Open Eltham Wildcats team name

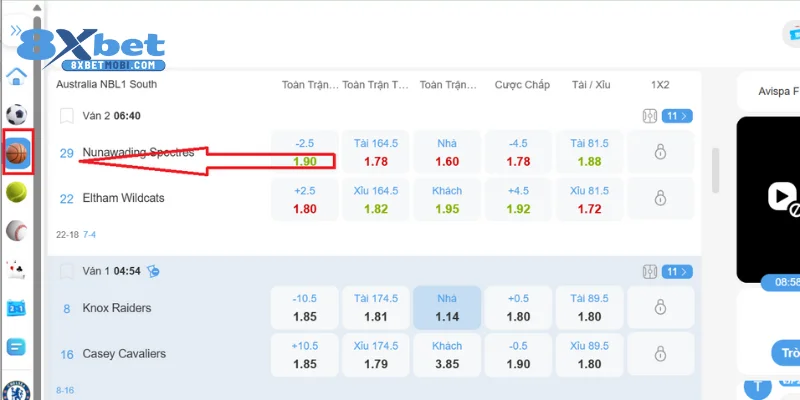pyautogui.click(x=123, y=198)
